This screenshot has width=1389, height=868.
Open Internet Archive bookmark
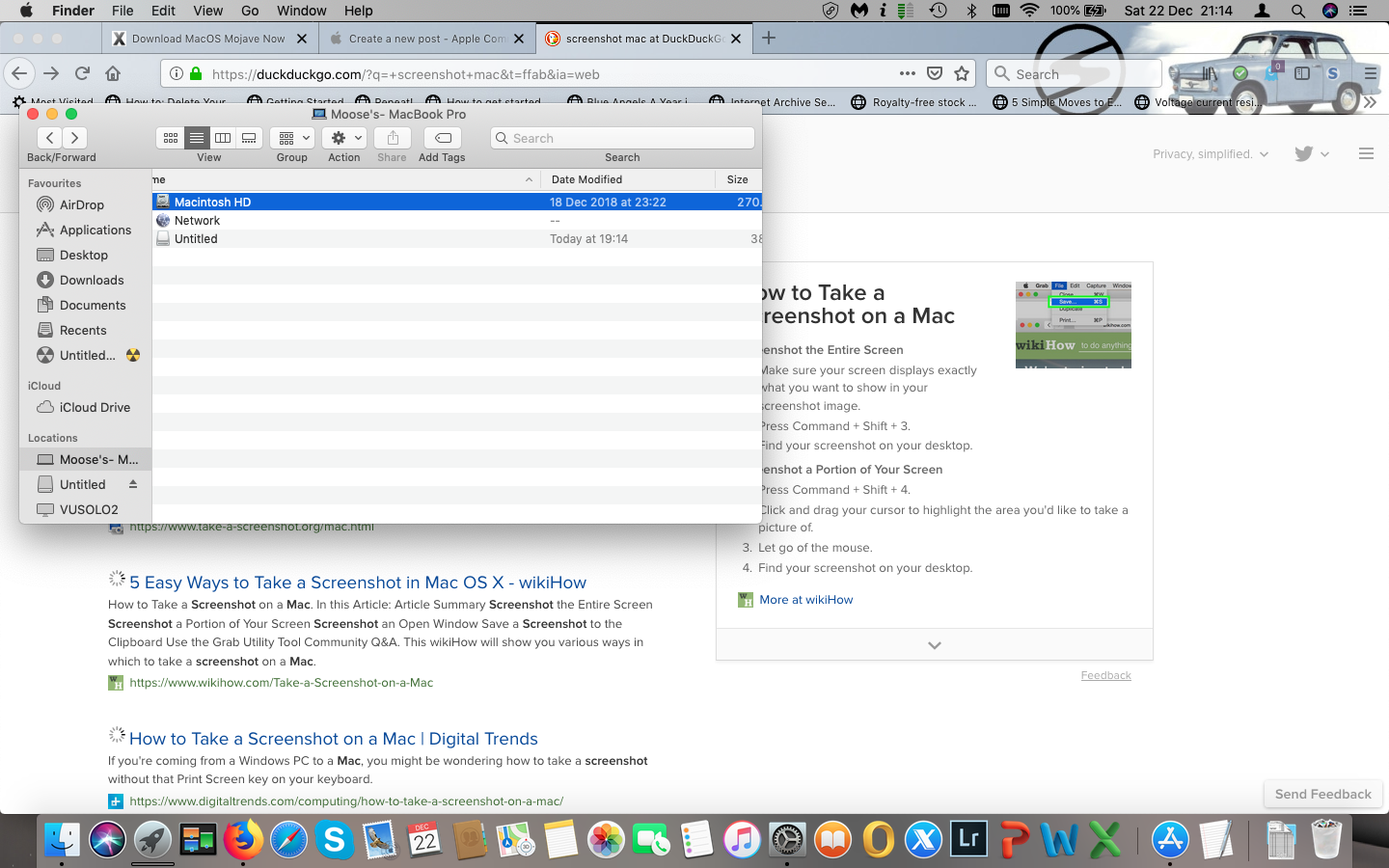[773, 101]
